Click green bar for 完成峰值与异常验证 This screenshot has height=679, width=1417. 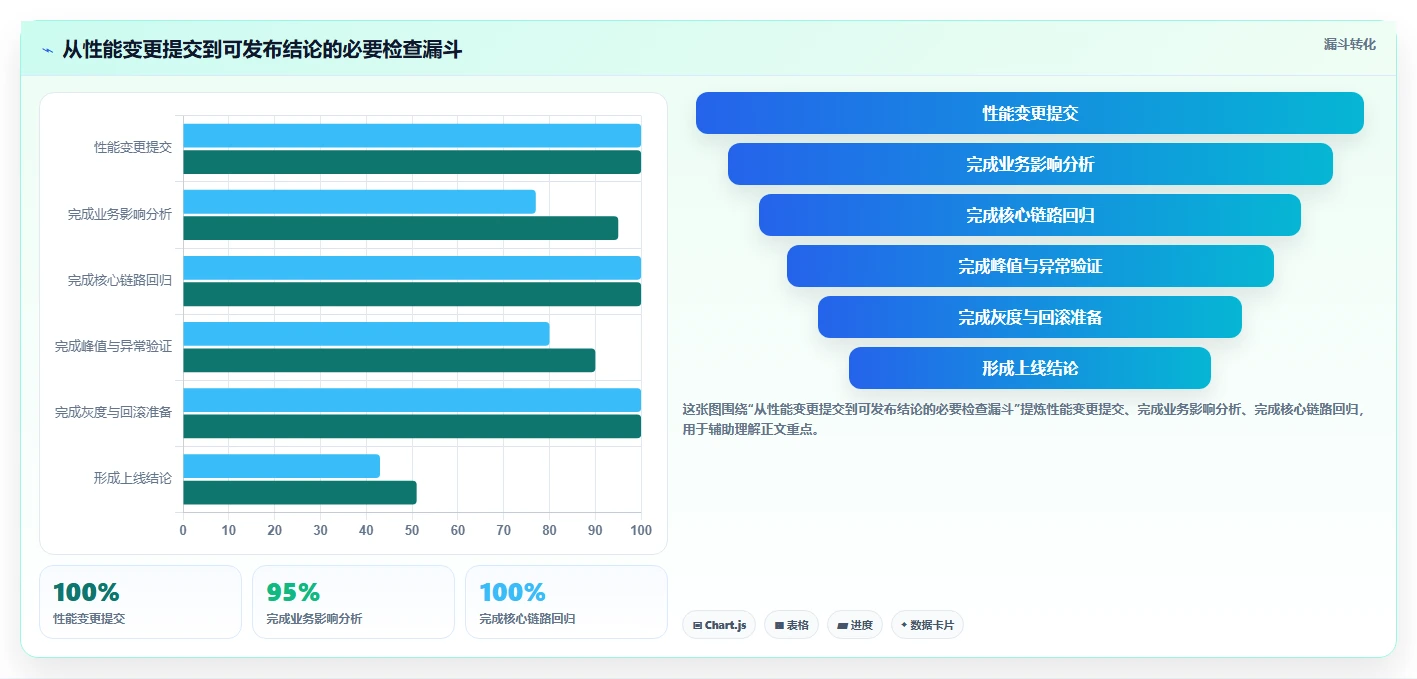(x=389, y=360)
